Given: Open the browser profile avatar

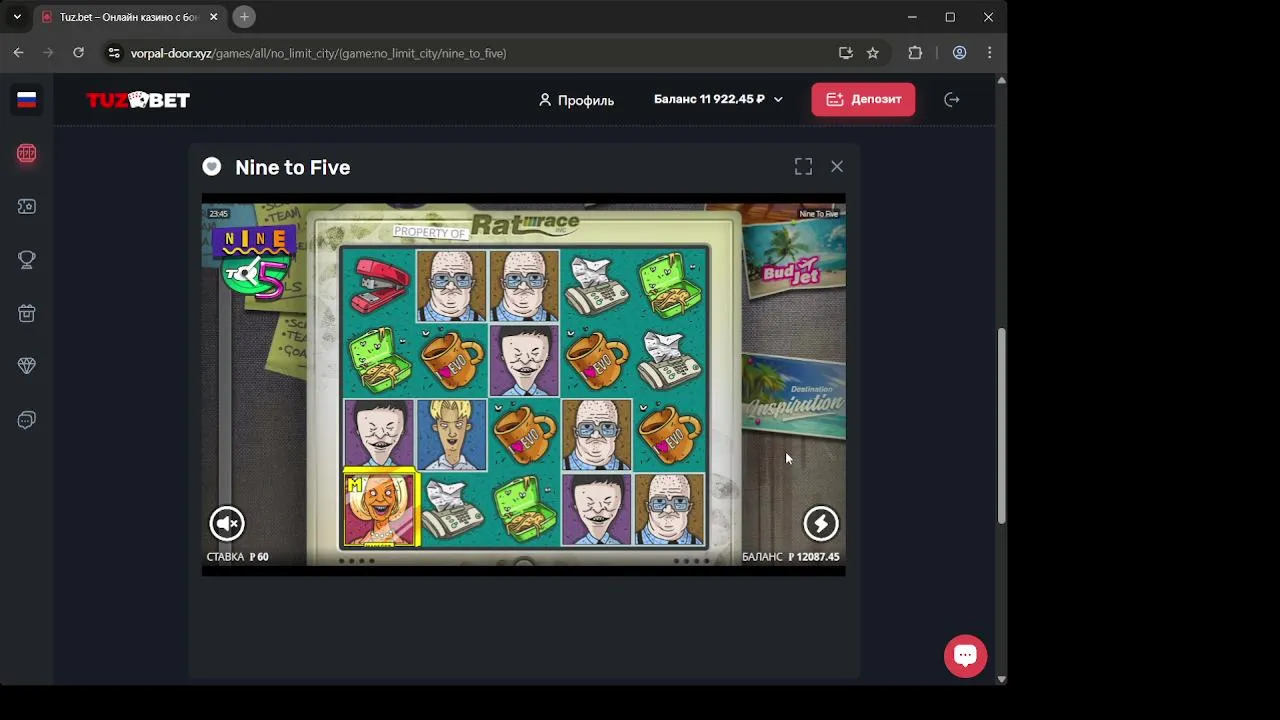Looking at the screenshot, I should pyautogui.click(x=959, y=53).
